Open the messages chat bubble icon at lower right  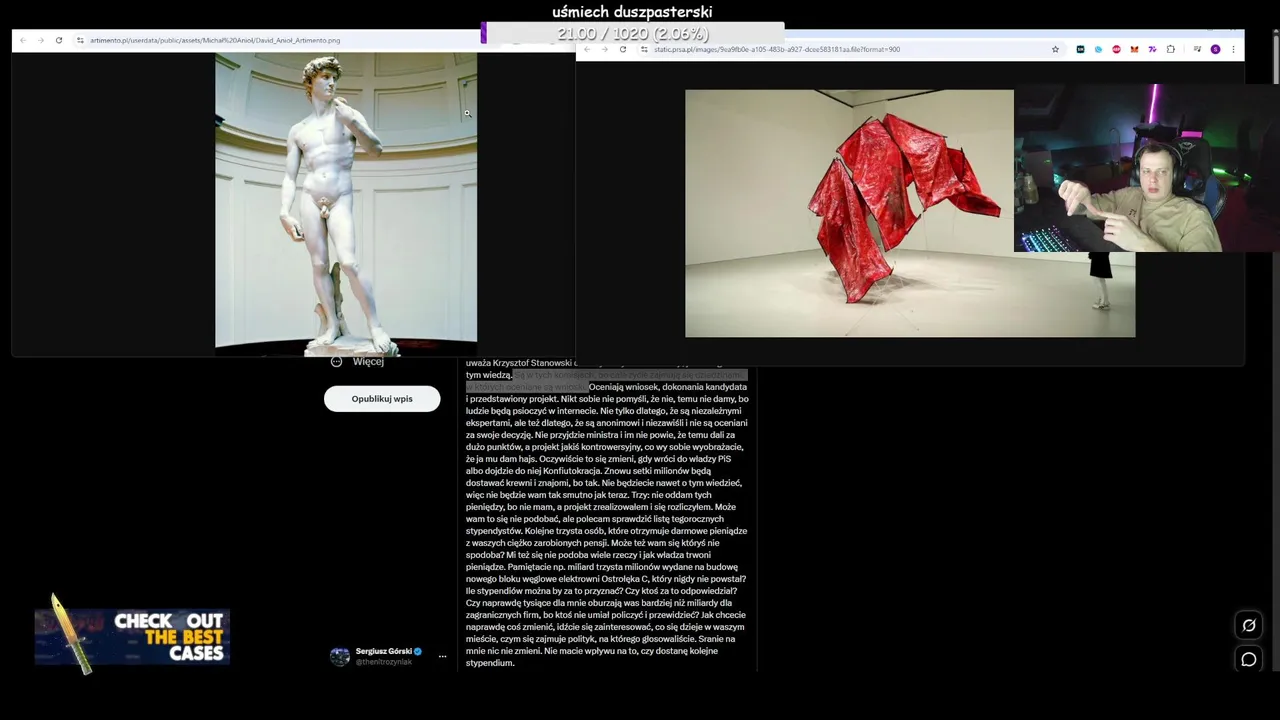1249,659
